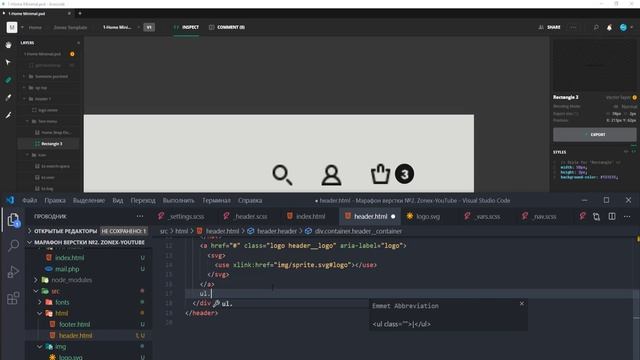This screenshot has width=640, height=360.
Task: Click user profile icon in design preview
Action: [x=331, y=175]
